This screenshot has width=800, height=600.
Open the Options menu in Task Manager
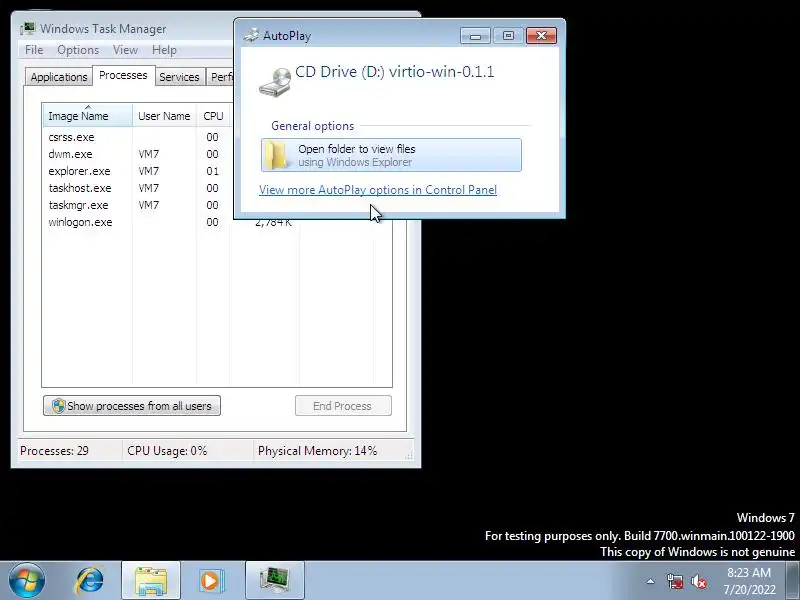[78, 50]
